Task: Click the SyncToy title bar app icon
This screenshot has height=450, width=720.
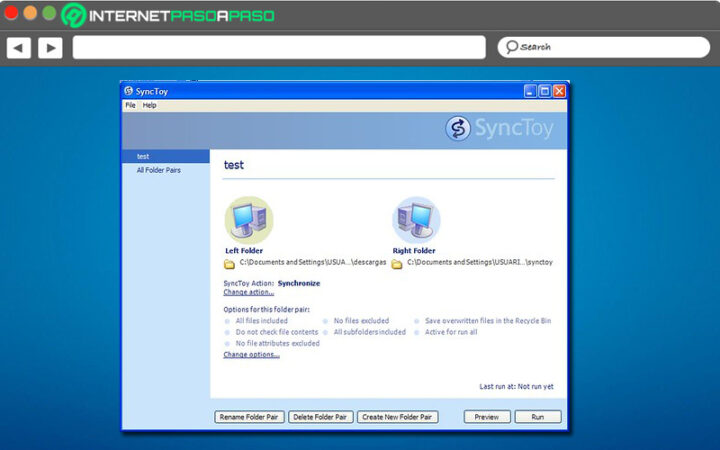Action: coord(129,91)
